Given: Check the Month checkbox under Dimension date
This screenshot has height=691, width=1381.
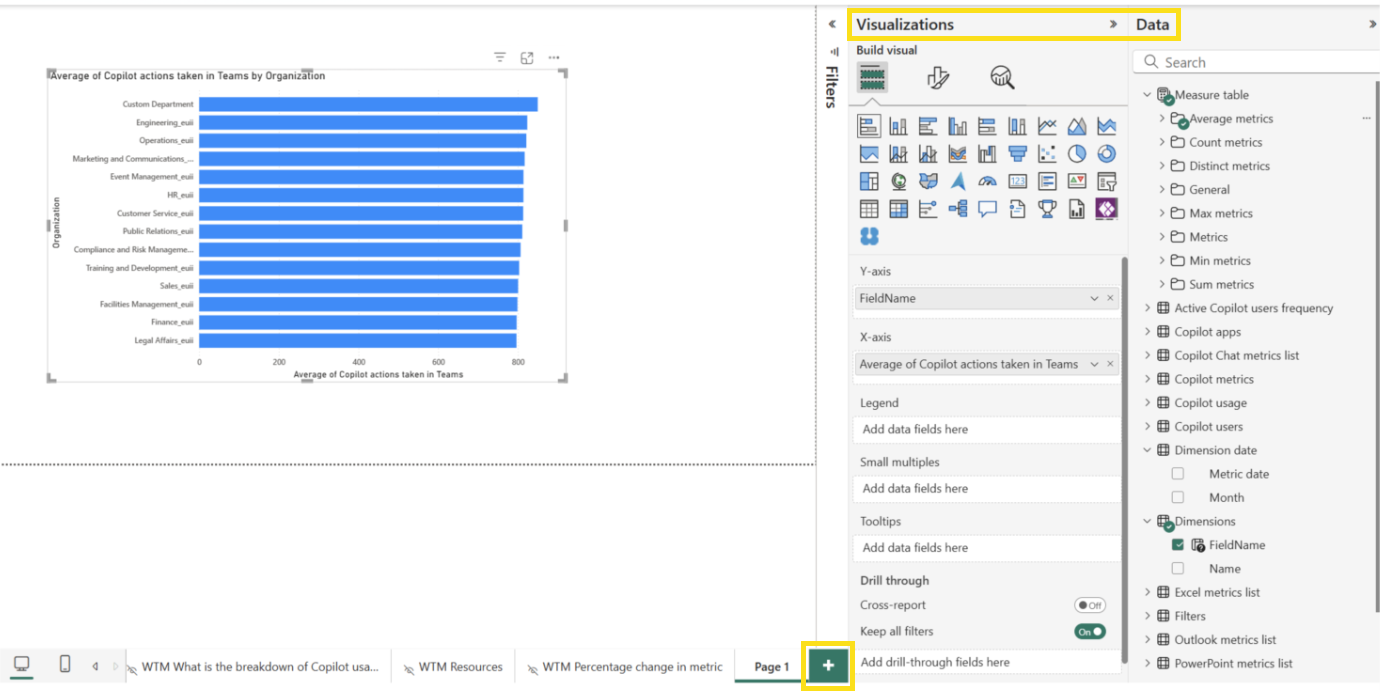Looking at the screenshot, I should (1178, 497).
